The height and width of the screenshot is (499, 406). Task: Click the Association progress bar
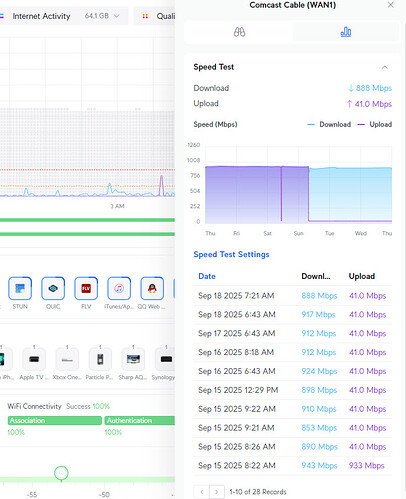click(55, 420)
